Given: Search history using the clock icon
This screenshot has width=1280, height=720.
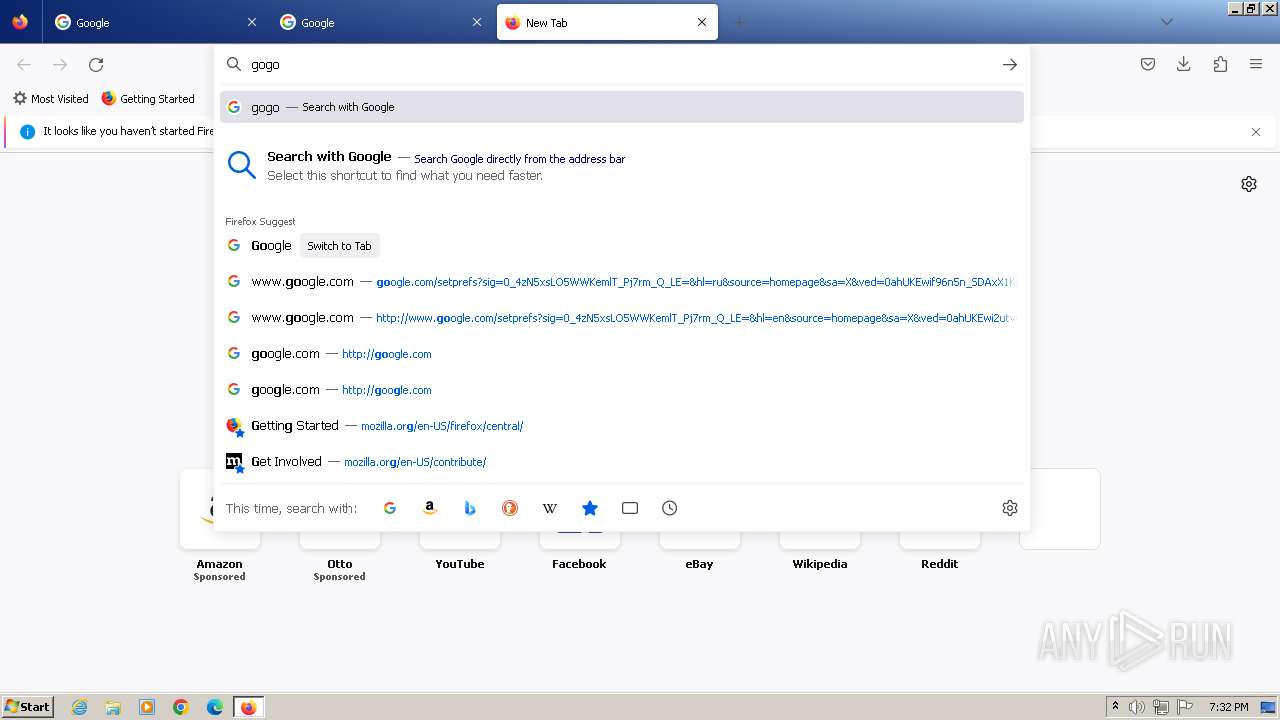Looking at the screenshot, I should click(x=670, y=508).
